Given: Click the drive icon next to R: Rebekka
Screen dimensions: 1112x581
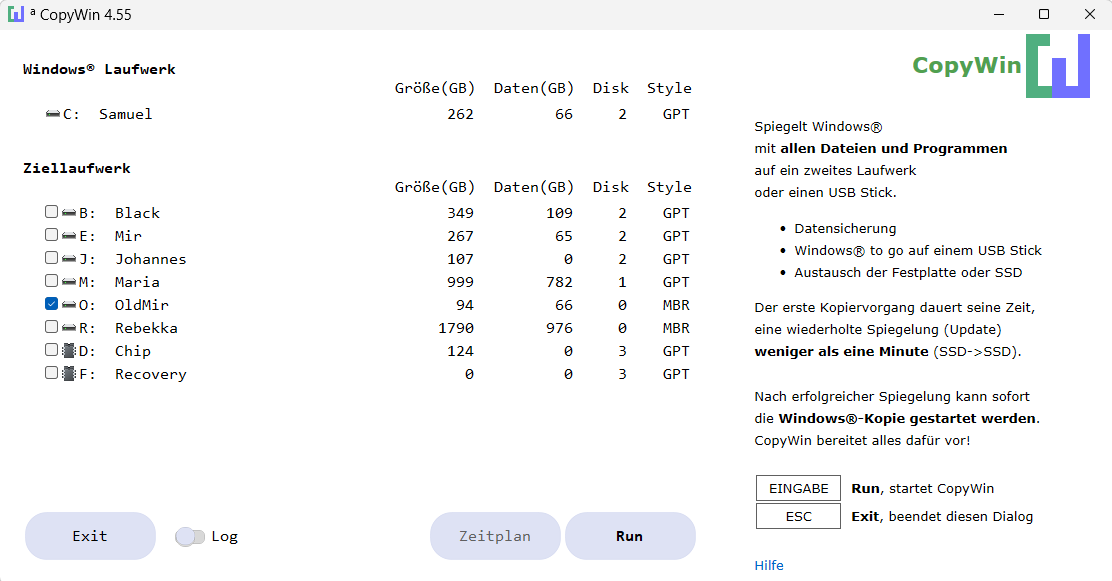Looking at the screenshot, I should tap(69, 328).
